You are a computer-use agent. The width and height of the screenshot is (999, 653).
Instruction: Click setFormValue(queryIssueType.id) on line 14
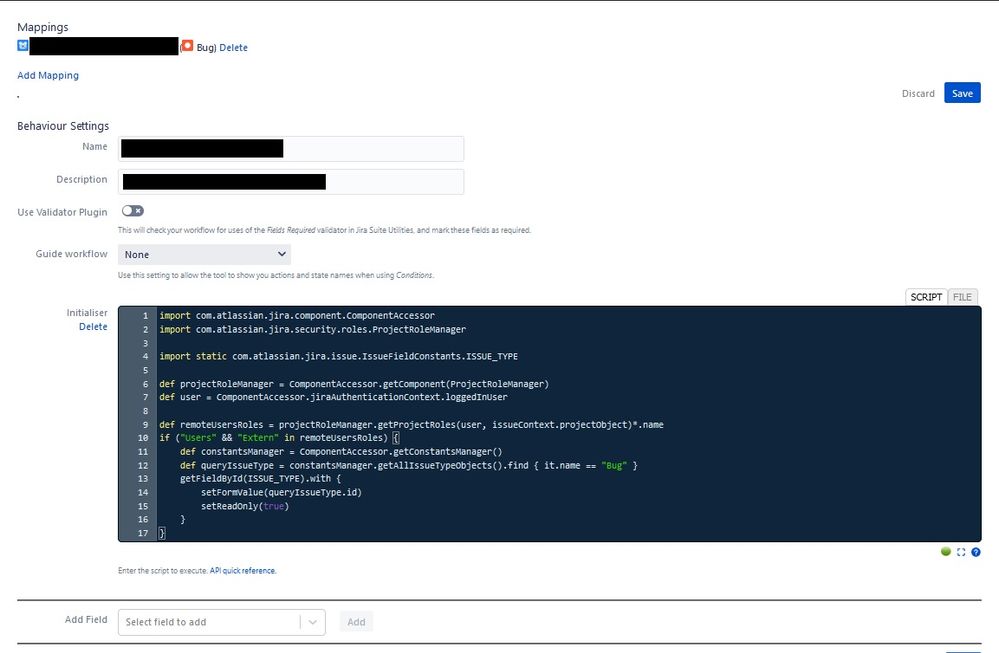coord(281,492)
